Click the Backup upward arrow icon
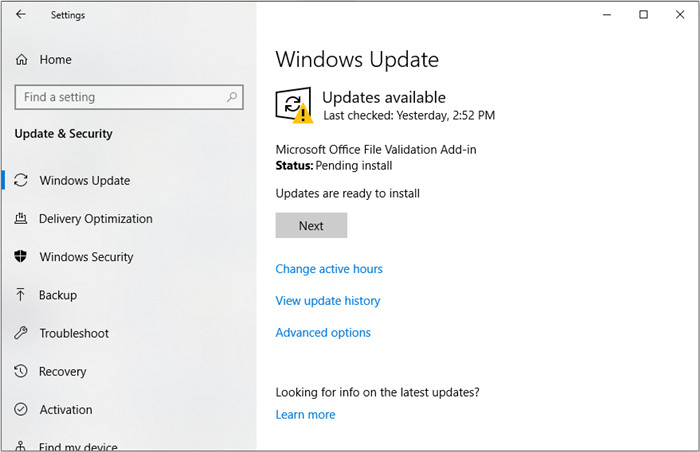700x452 pixels. click(21, 295)
